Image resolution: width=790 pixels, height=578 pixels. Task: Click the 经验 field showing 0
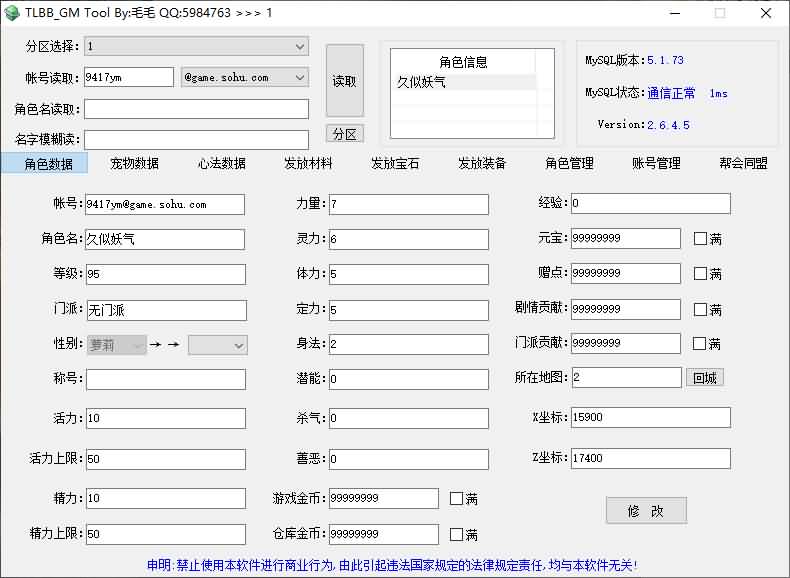[x=650, y=203]
